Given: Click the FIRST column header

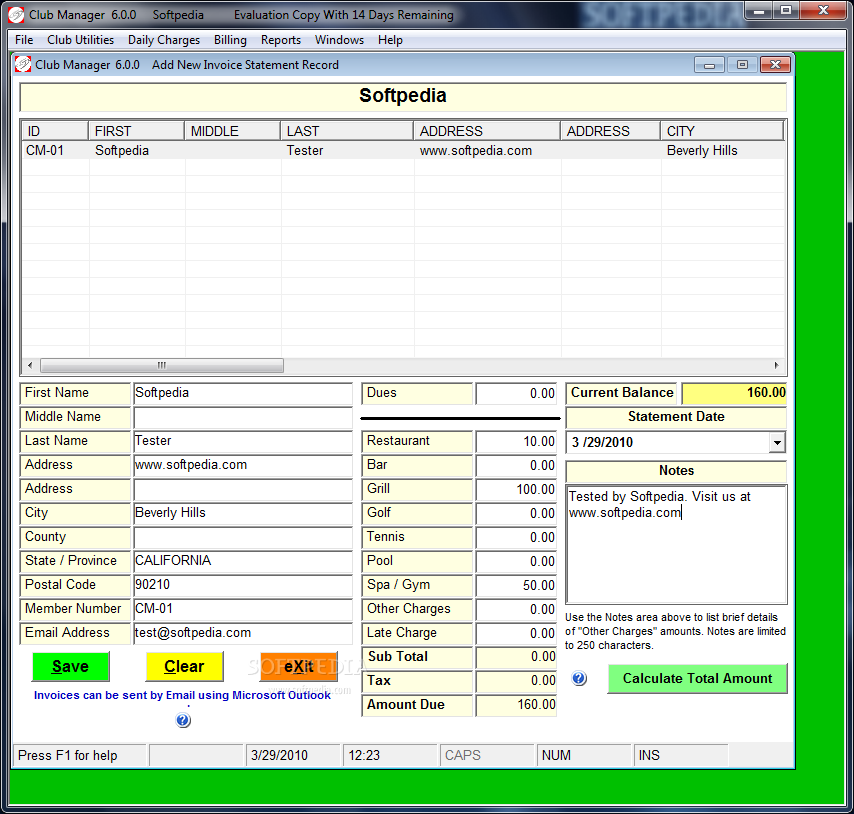Looking at the screenshot, I should [x=136, y=131].
